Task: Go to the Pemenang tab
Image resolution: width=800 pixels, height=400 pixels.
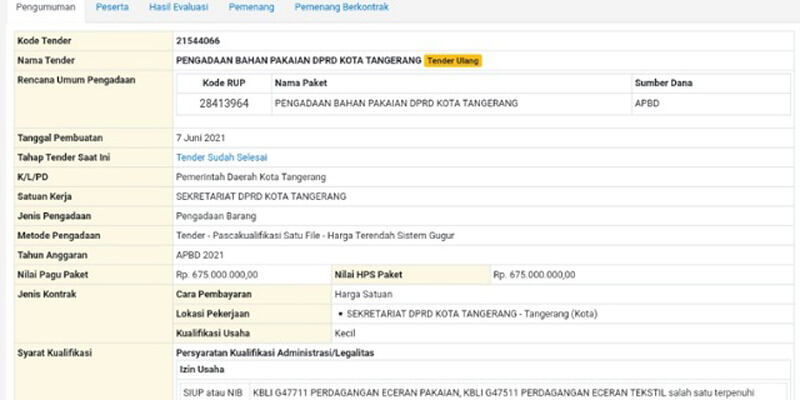Action: coord(251,7)
